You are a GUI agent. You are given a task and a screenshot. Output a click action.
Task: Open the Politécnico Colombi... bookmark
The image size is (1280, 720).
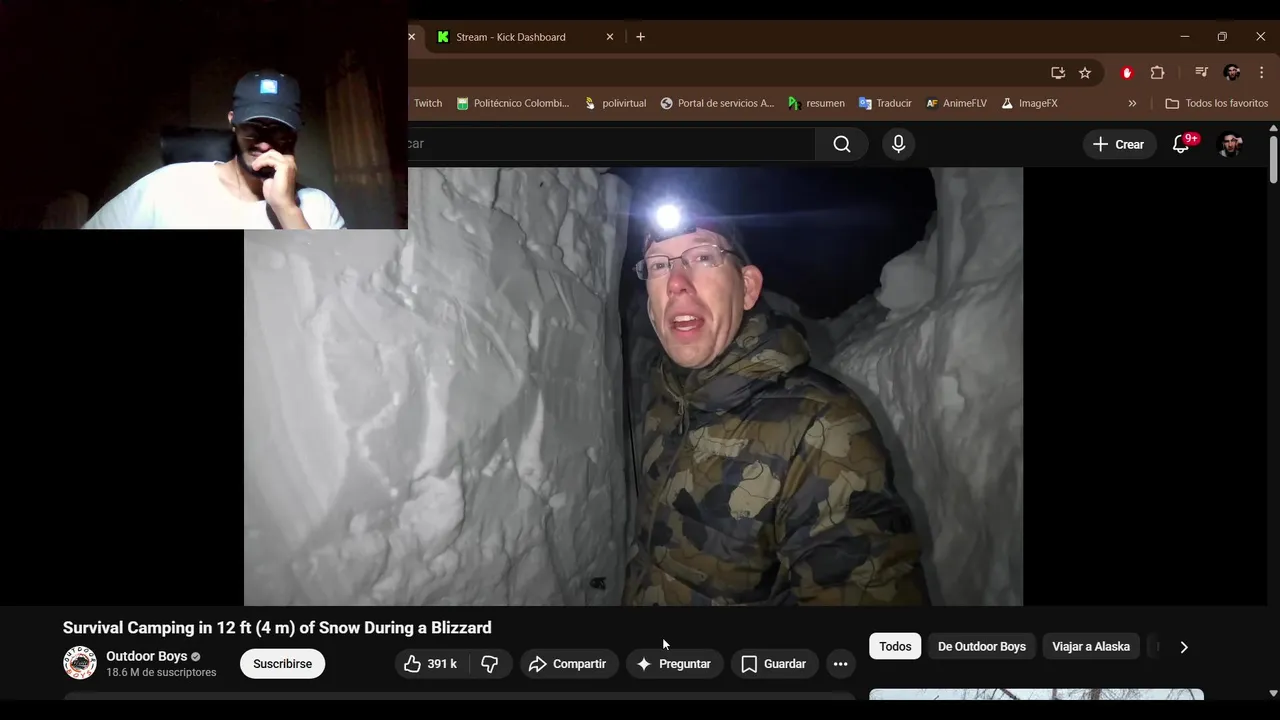pos(512,103)
